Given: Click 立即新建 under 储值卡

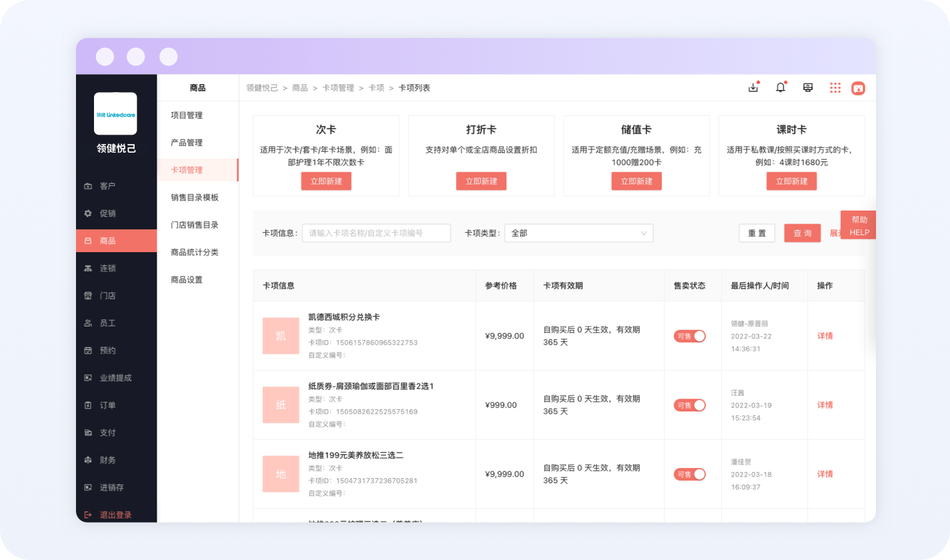Looking at the screenshot, I should click(x=636, y=181).
